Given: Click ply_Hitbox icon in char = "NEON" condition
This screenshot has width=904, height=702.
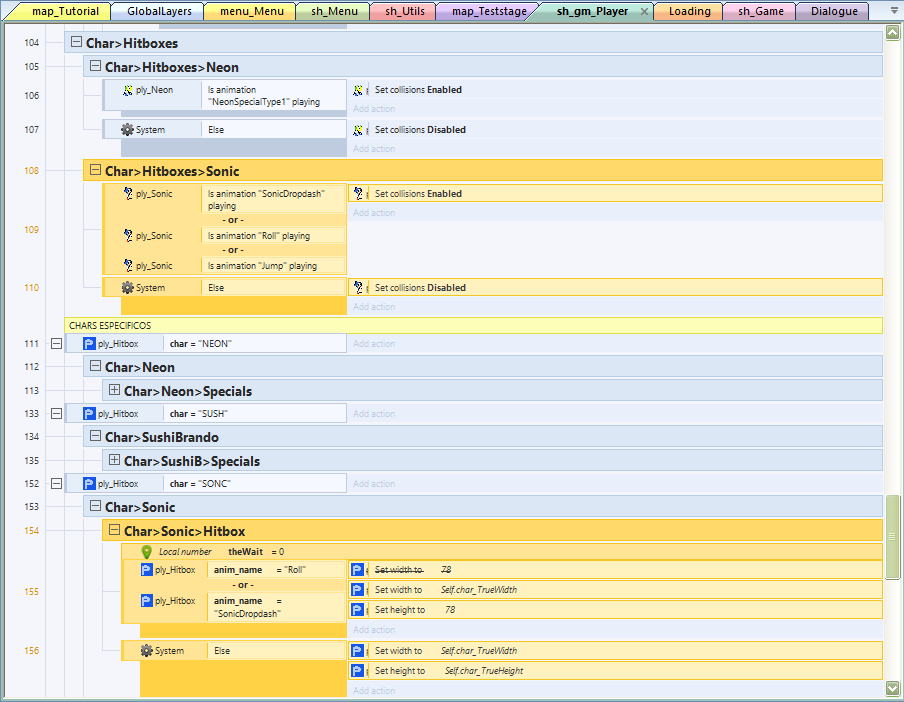Looking at the screenshot, I should coord(89,344).
